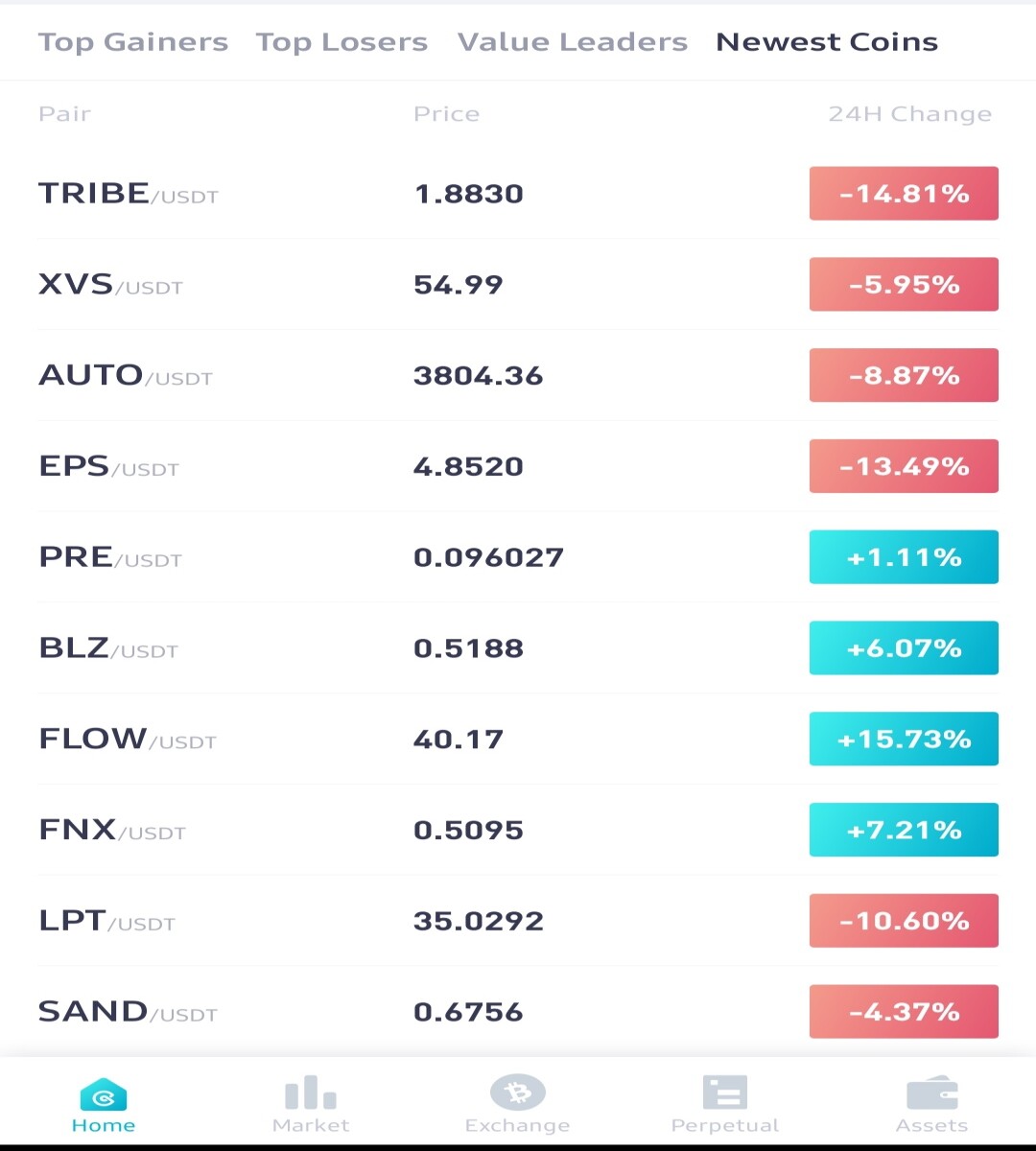Switch to the Top Gainers tab
The width and height of the screenshot is (1036, 1151).
click(133, 42)
